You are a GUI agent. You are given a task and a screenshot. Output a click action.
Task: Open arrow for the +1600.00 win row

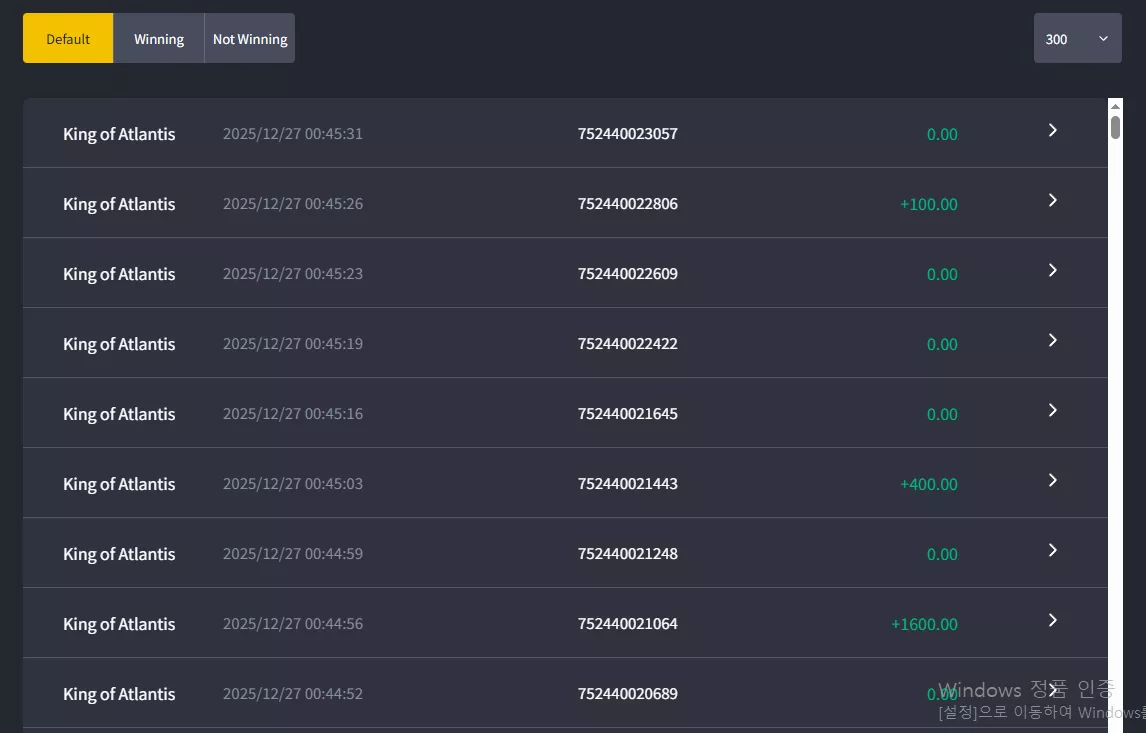click(x=1052, y=620)
